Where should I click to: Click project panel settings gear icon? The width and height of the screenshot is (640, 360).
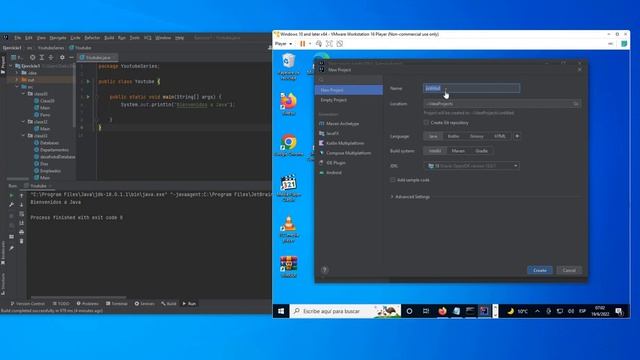tap(62, 58)
